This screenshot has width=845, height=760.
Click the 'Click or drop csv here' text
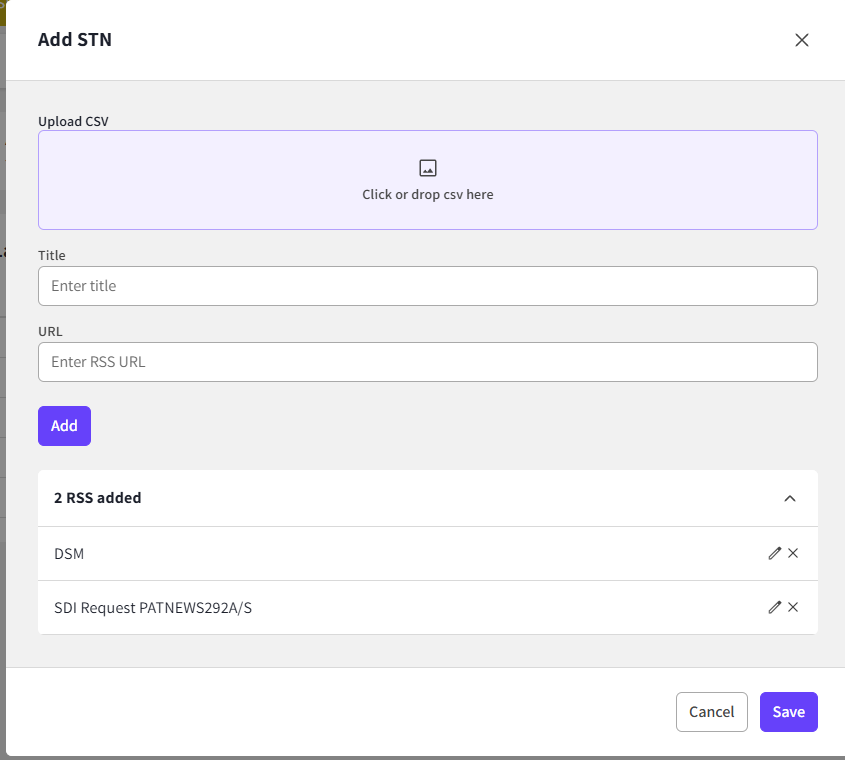(x=428, y=195)
